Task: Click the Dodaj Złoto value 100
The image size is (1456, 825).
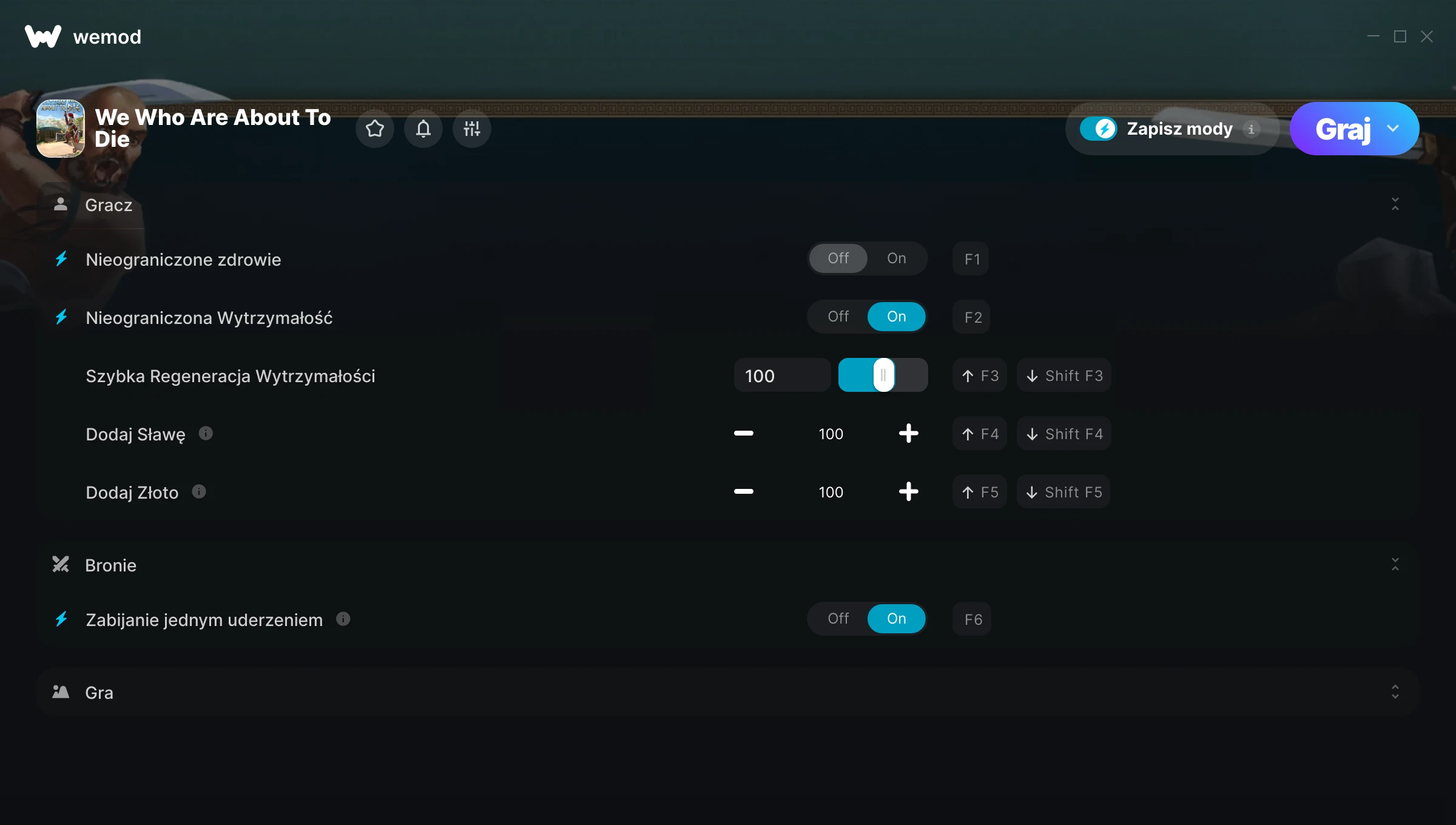Action: coord(831,492)
